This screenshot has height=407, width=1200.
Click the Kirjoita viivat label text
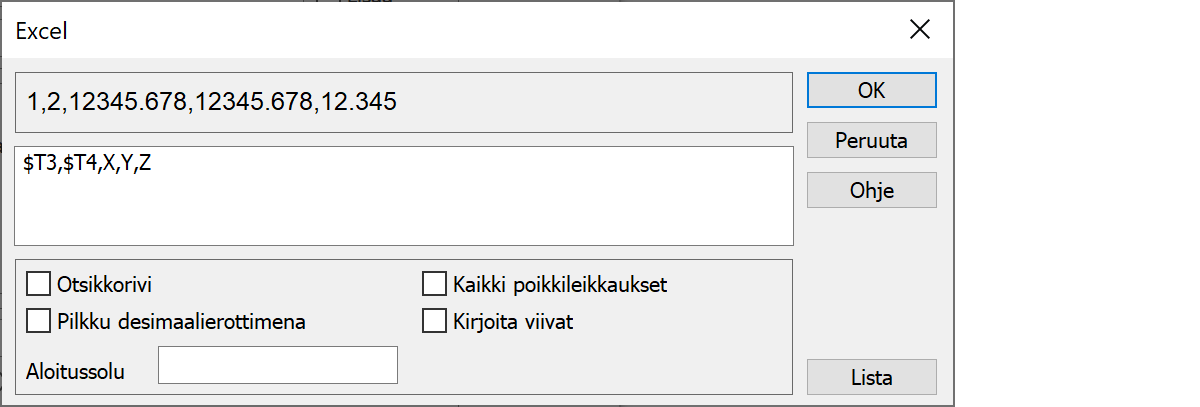(x=514, y=322)
